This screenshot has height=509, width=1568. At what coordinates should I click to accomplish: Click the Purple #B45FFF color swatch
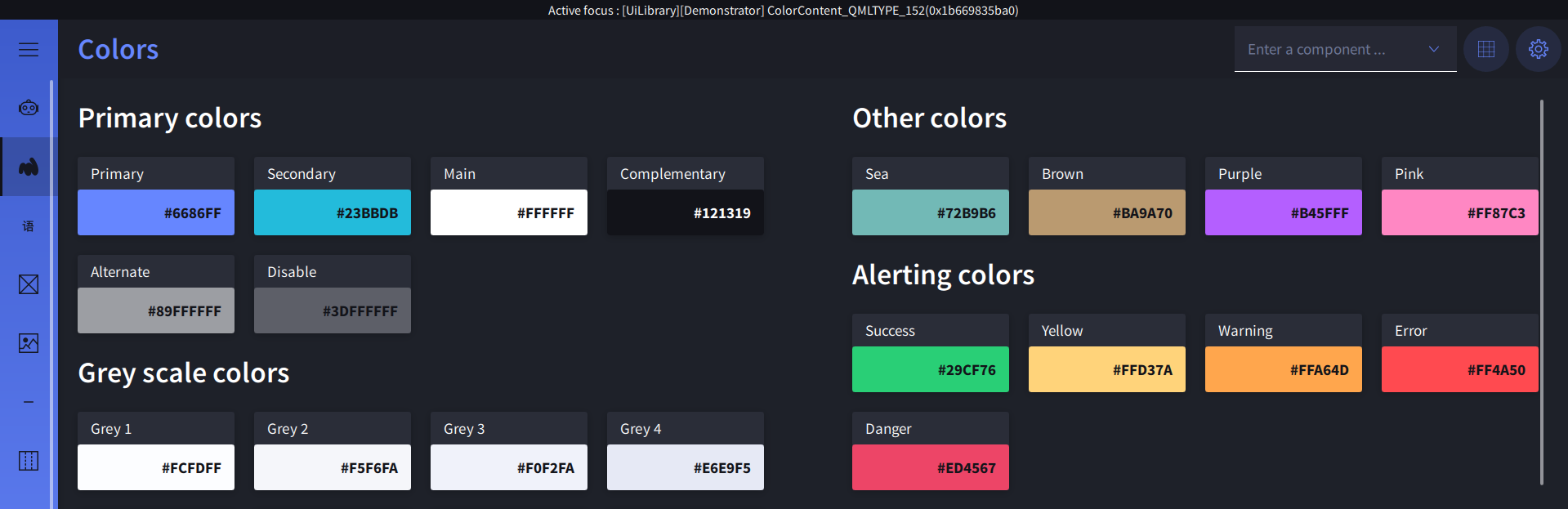click(x=1284, y=212)
